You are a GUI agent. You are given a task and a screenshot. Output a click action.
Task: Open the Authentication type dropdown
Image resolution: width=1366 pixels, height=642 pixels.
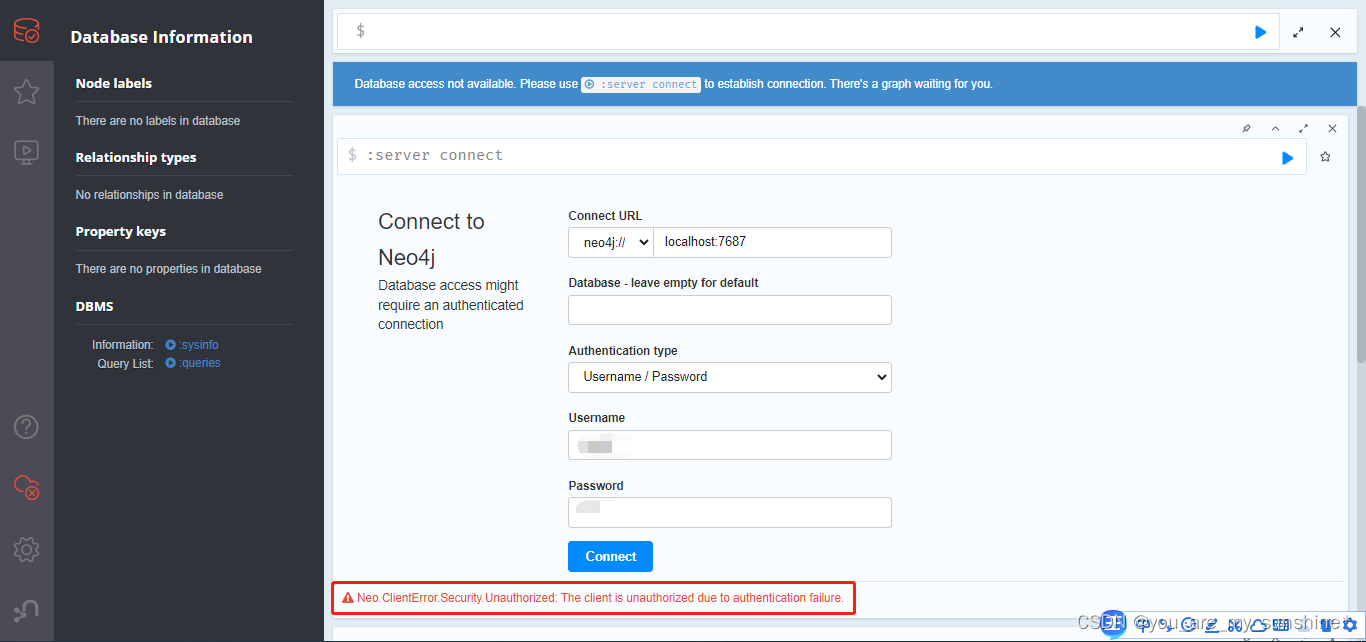click(x=730, y=377)
